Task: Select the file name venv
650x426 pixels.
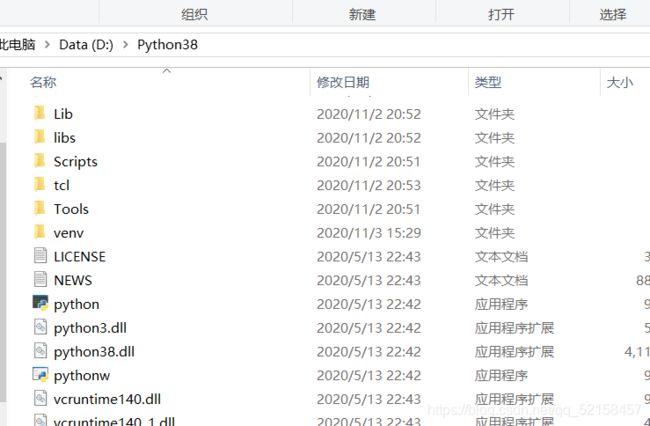Action: click(69, 232)
